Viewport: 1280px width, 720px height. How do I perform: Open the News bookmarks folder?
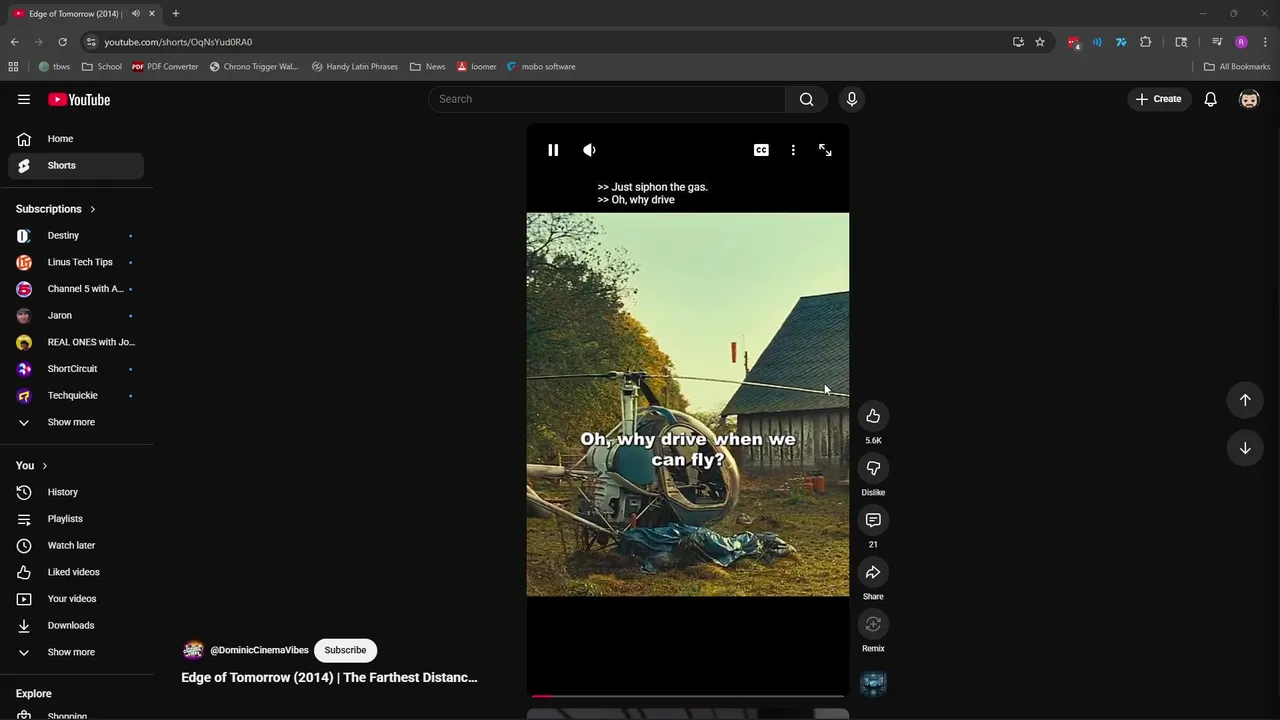[x=427, y=67]
